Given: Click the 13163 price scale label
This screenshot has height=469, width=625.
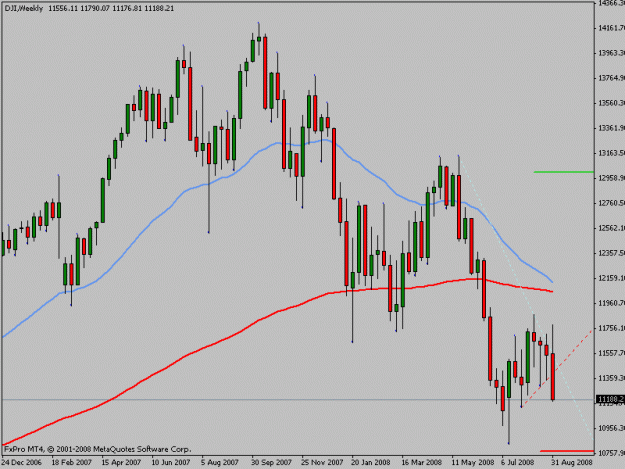Looking at the screenshot, I should pyautogui.click(x=611, y=153).
